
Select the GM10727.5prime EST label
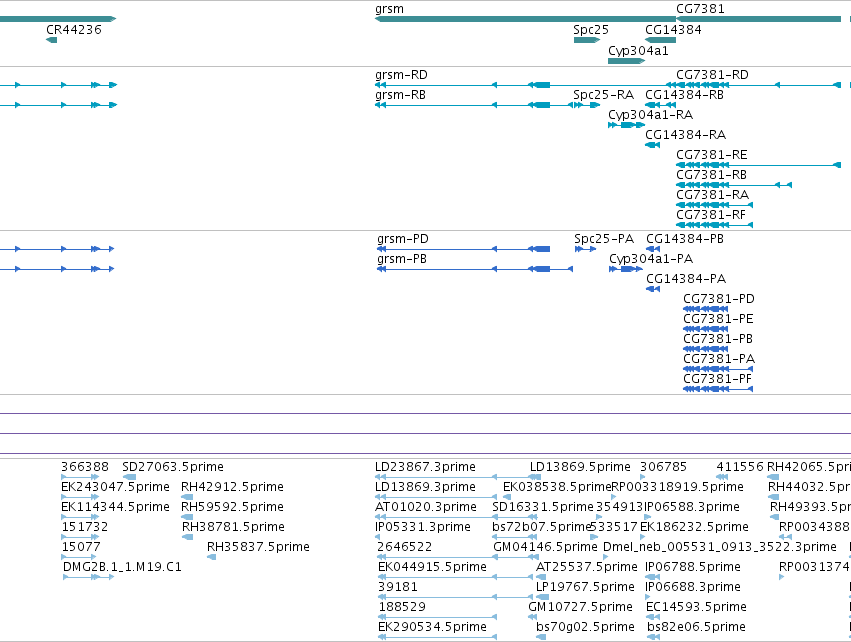581,607
